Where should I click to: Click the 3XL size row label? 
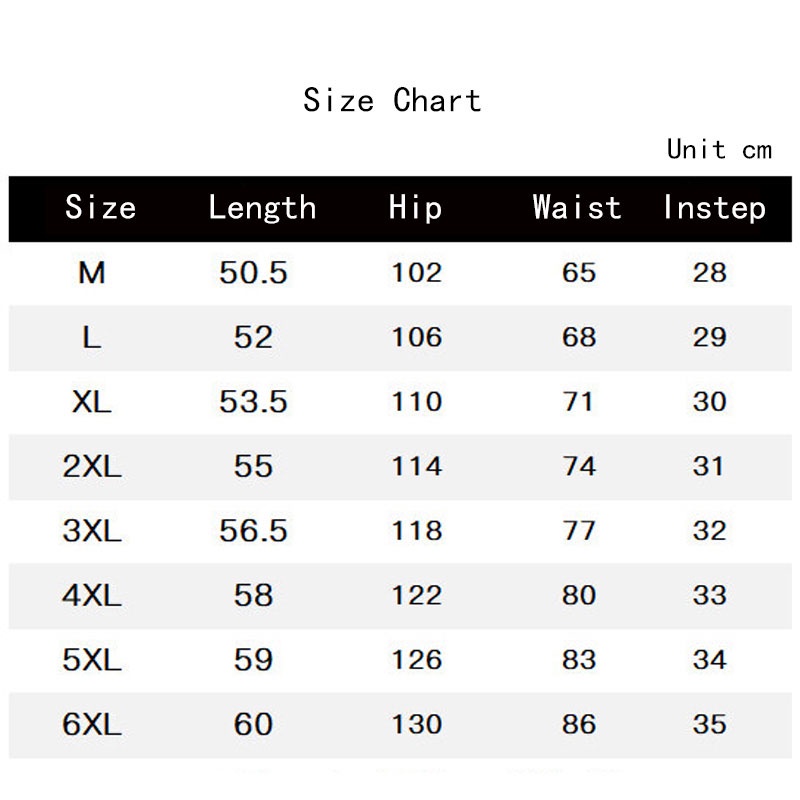[x=92, y=531]
